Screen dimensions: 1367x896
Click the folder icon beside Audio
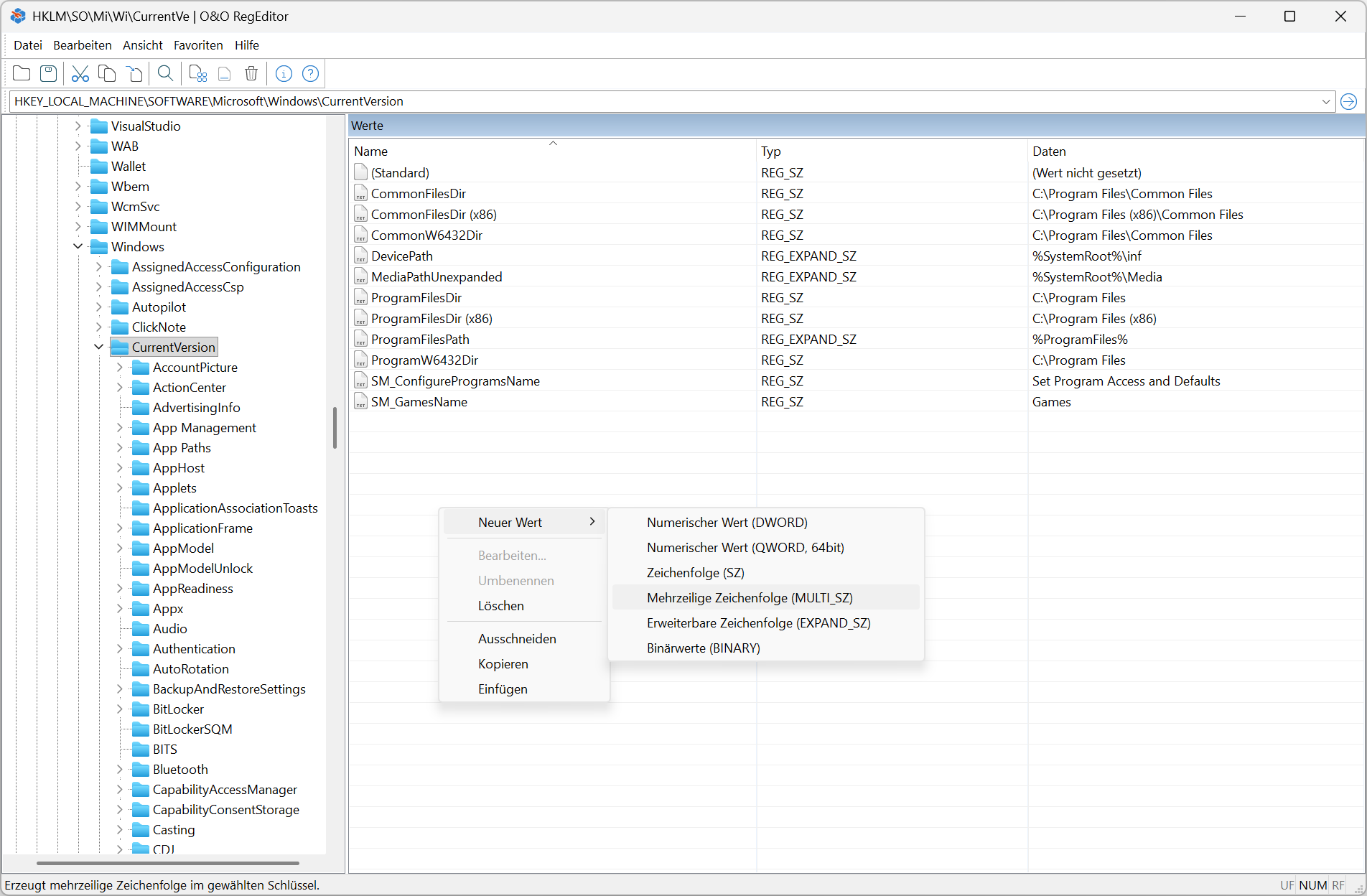tap(141, 629)
